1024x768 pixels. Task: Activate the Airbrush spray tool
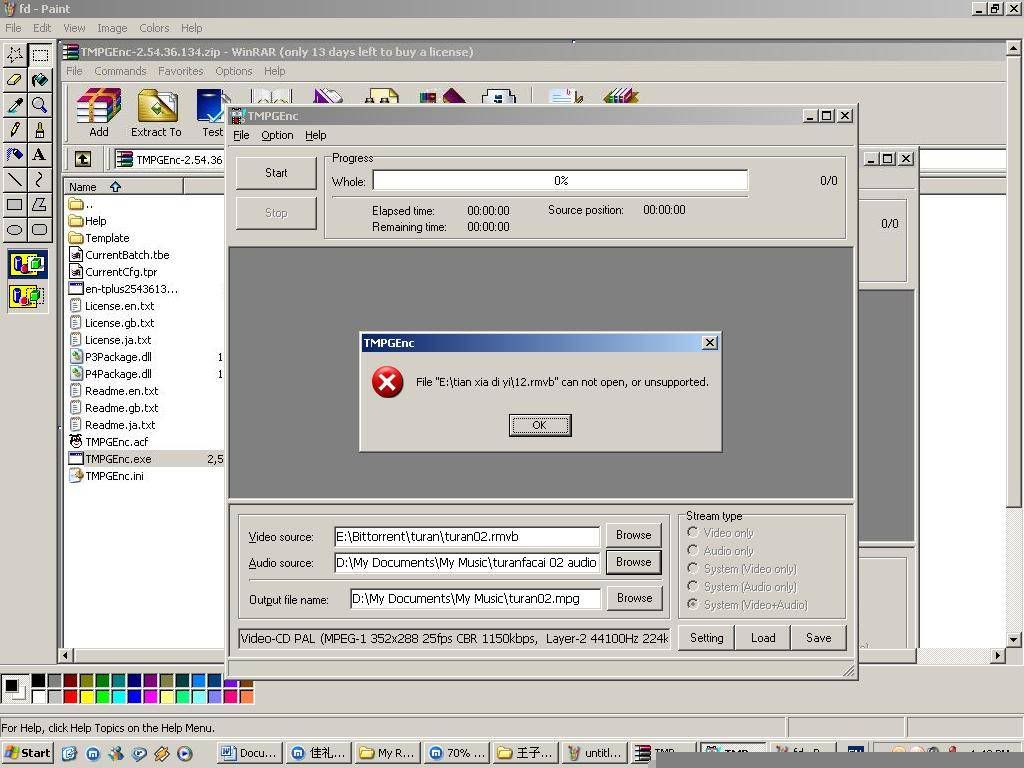click(x=15, y=155)
